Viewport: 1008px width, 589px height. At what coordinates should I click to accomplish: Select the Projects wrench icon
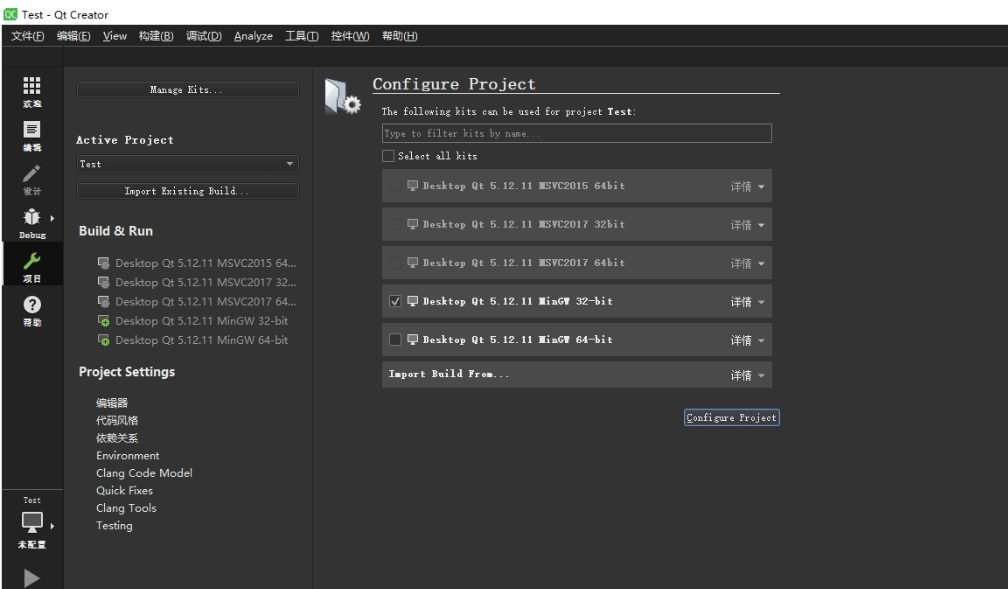[x=32, y=260]
